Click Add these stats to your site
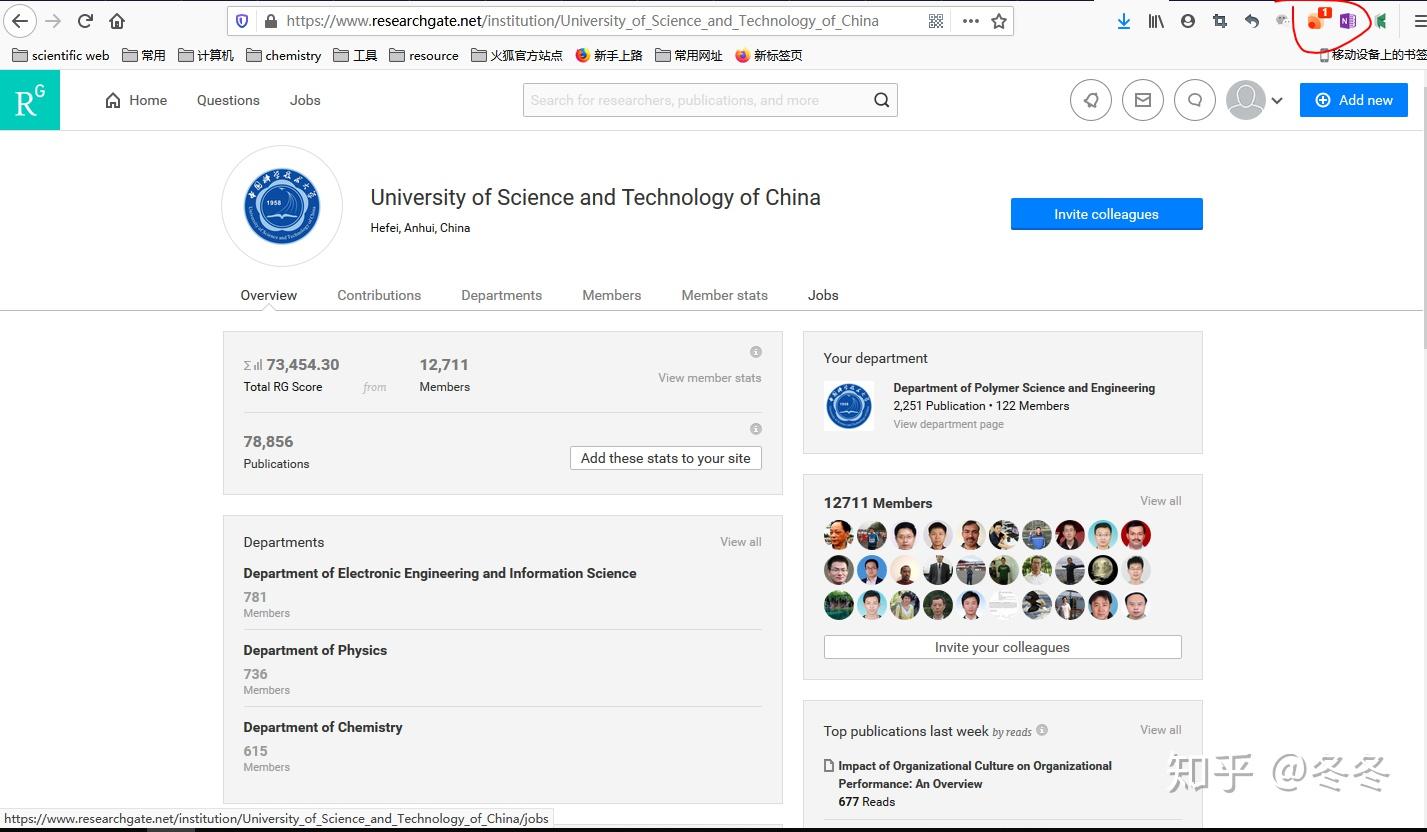 coord(666,458)
